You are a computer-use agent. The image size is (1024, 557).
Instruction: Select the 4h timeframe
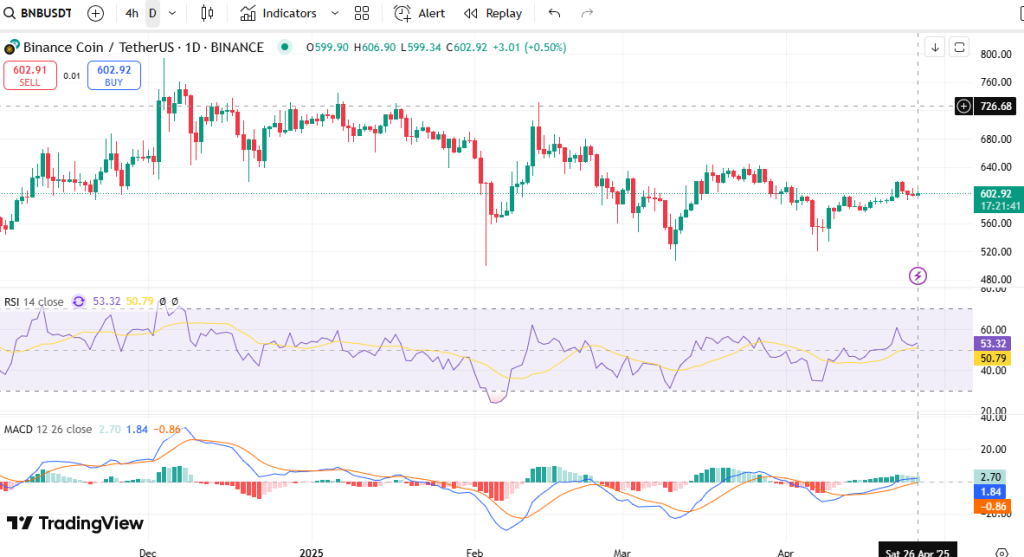pos(132,13)
